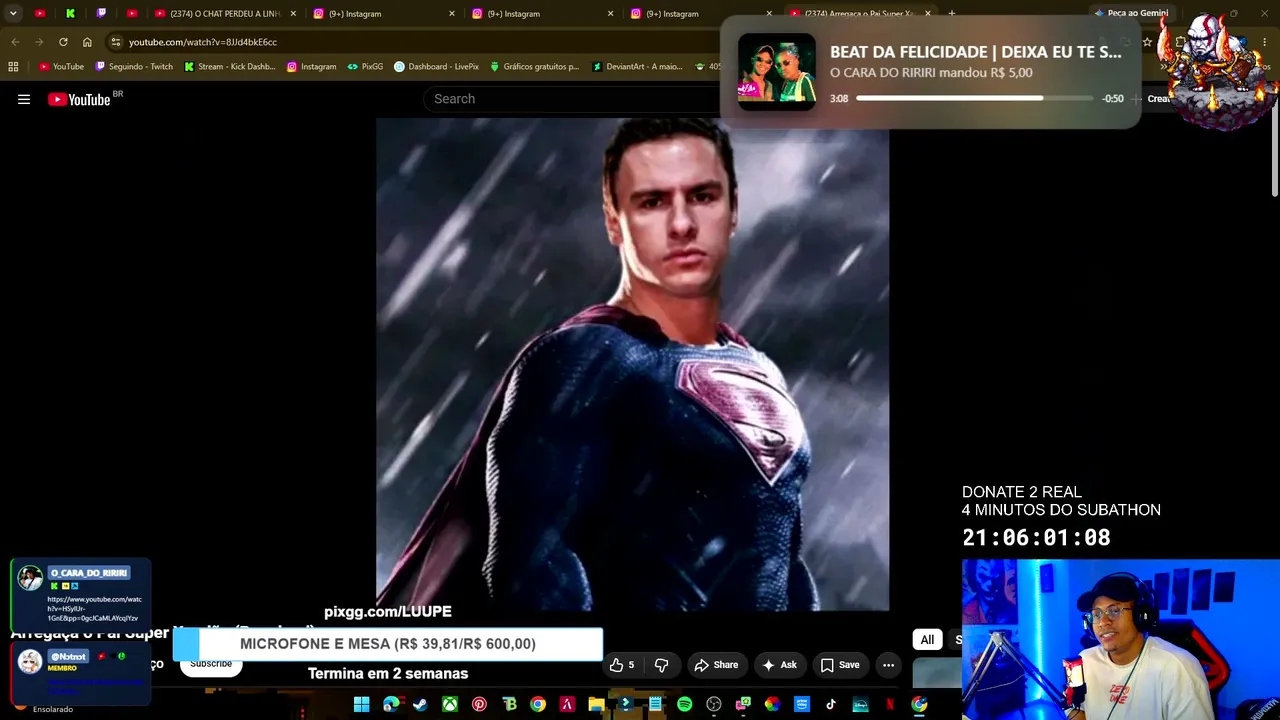The width and height of the screenshot is (1280, 720).
Task: Save video to a playlist
Action: coord(840,665)
